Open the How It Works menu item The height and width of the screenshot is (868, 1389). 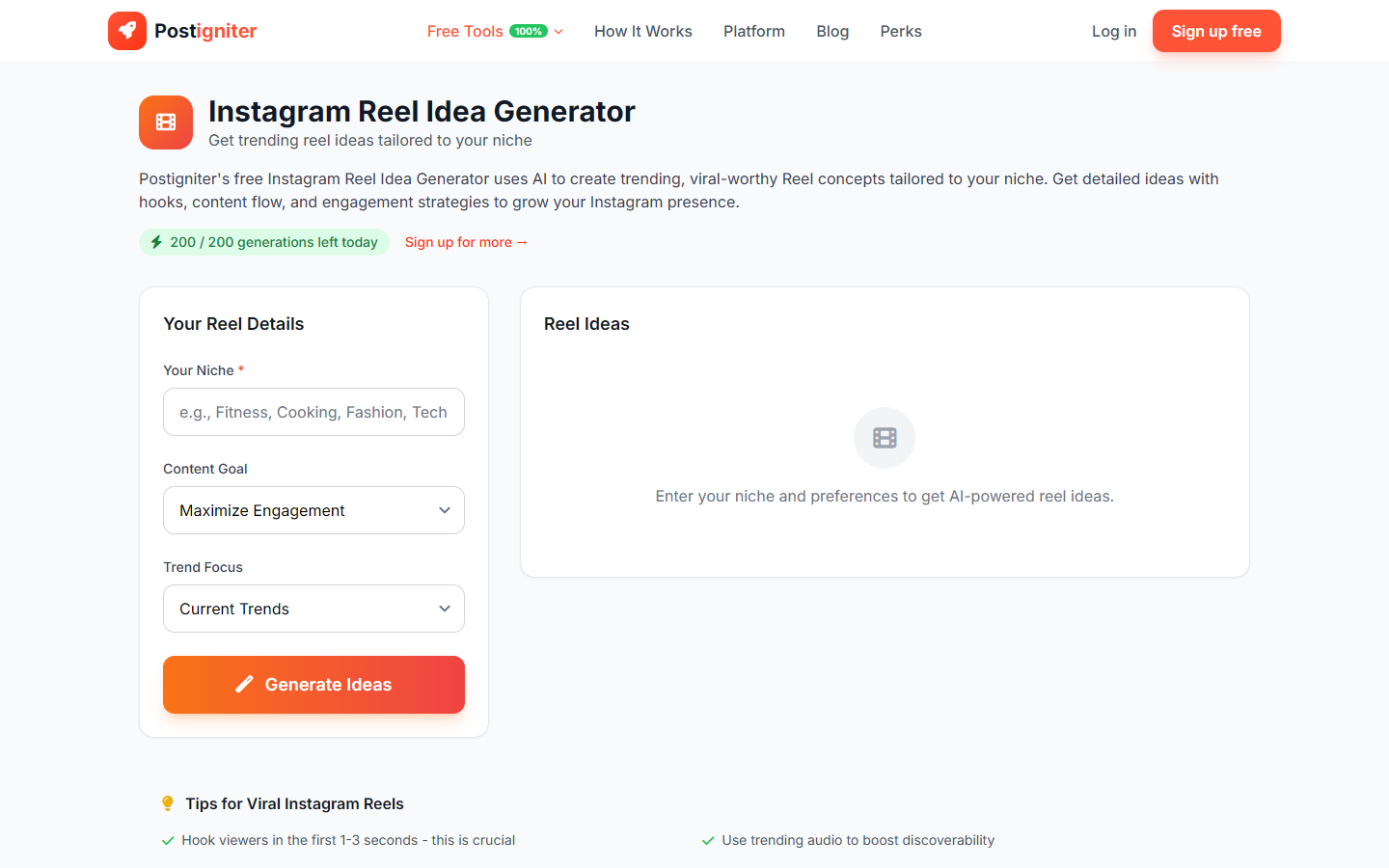point(642,31)
